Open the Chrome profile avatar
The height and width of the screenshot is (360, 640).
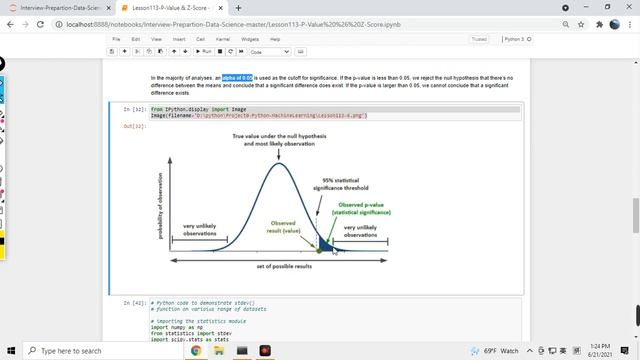pos(614,24)
